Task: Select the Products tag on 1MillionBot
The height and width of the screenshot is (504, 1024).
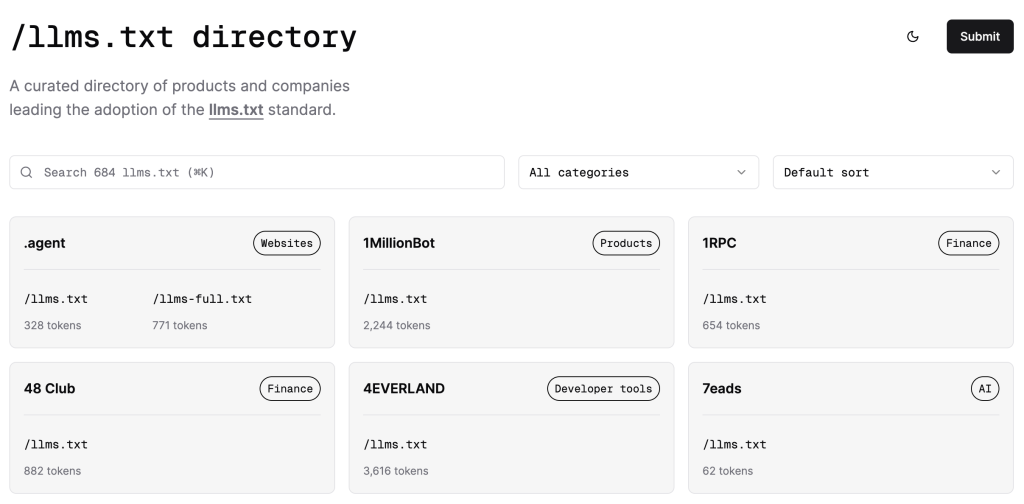Action: [626, 243]
